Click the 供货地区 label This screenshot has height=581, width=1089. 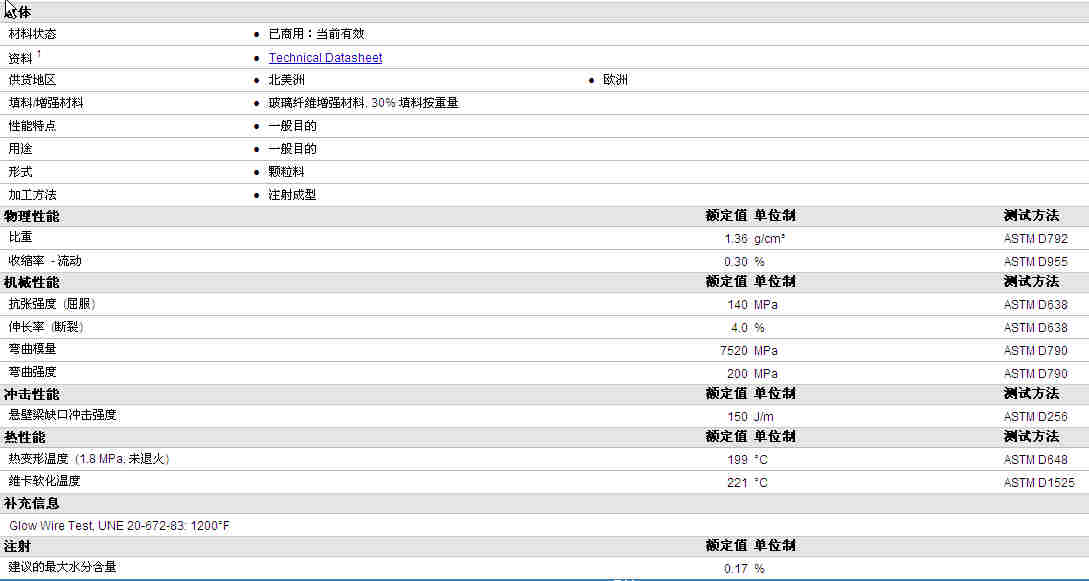32,80
